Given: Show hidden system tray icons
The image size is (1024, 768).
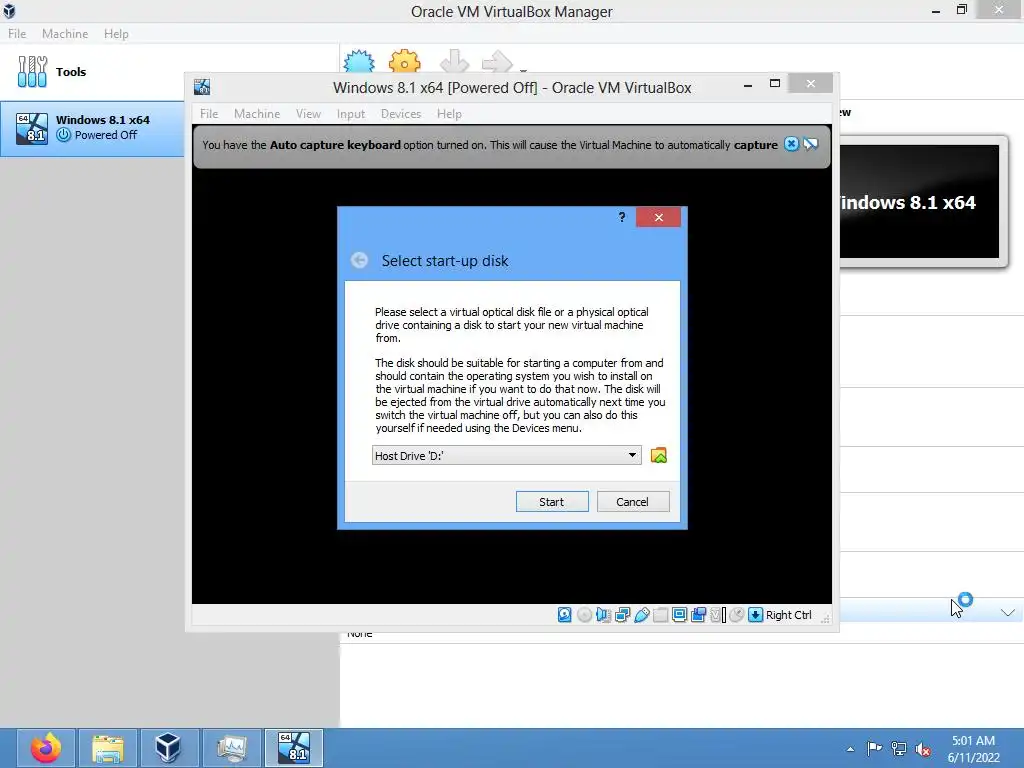Looking at the screenshot, I should (850, 749).
